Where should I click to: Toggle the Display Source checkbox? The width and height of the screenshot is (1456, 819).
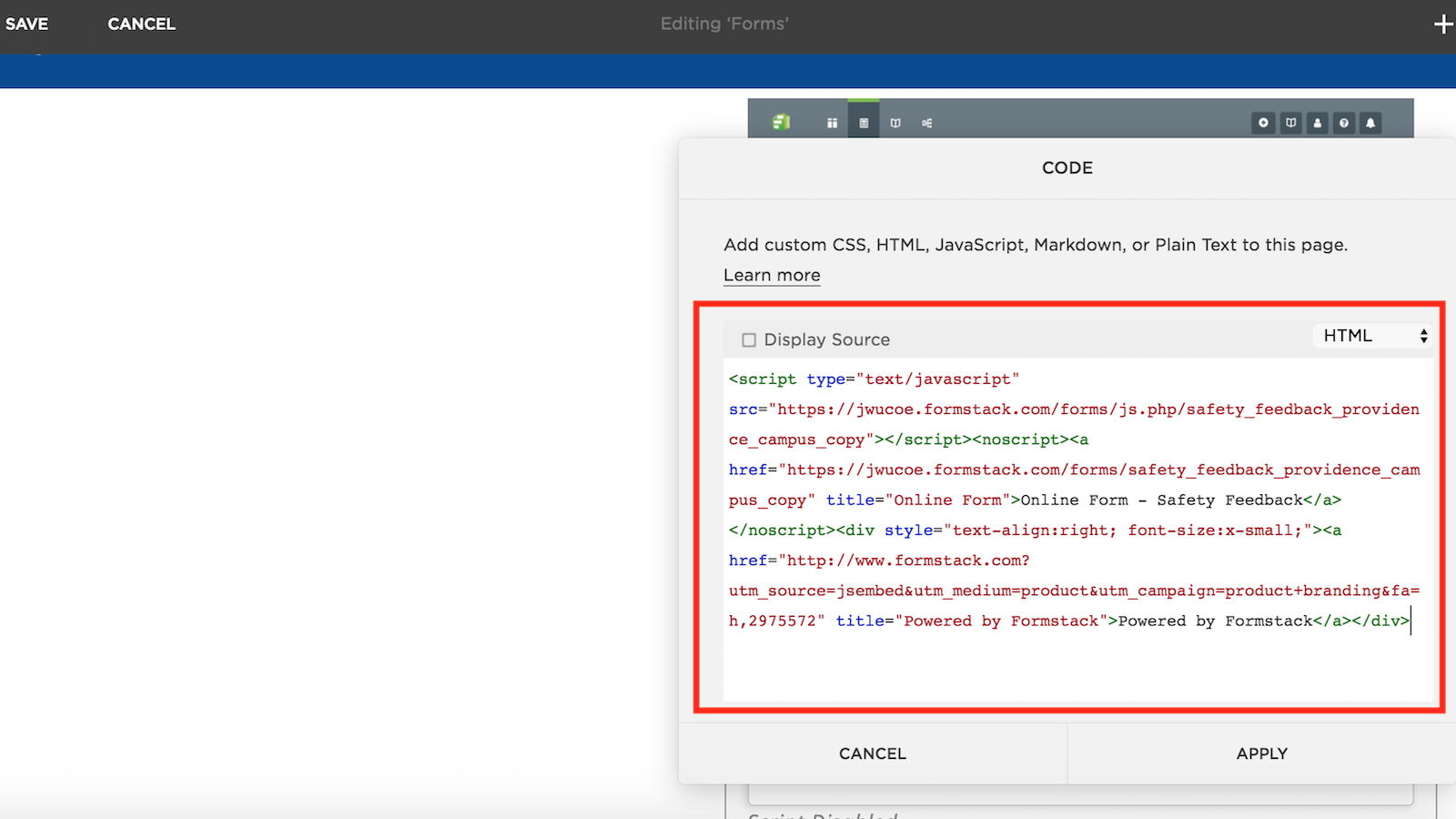tap(749, 339)
